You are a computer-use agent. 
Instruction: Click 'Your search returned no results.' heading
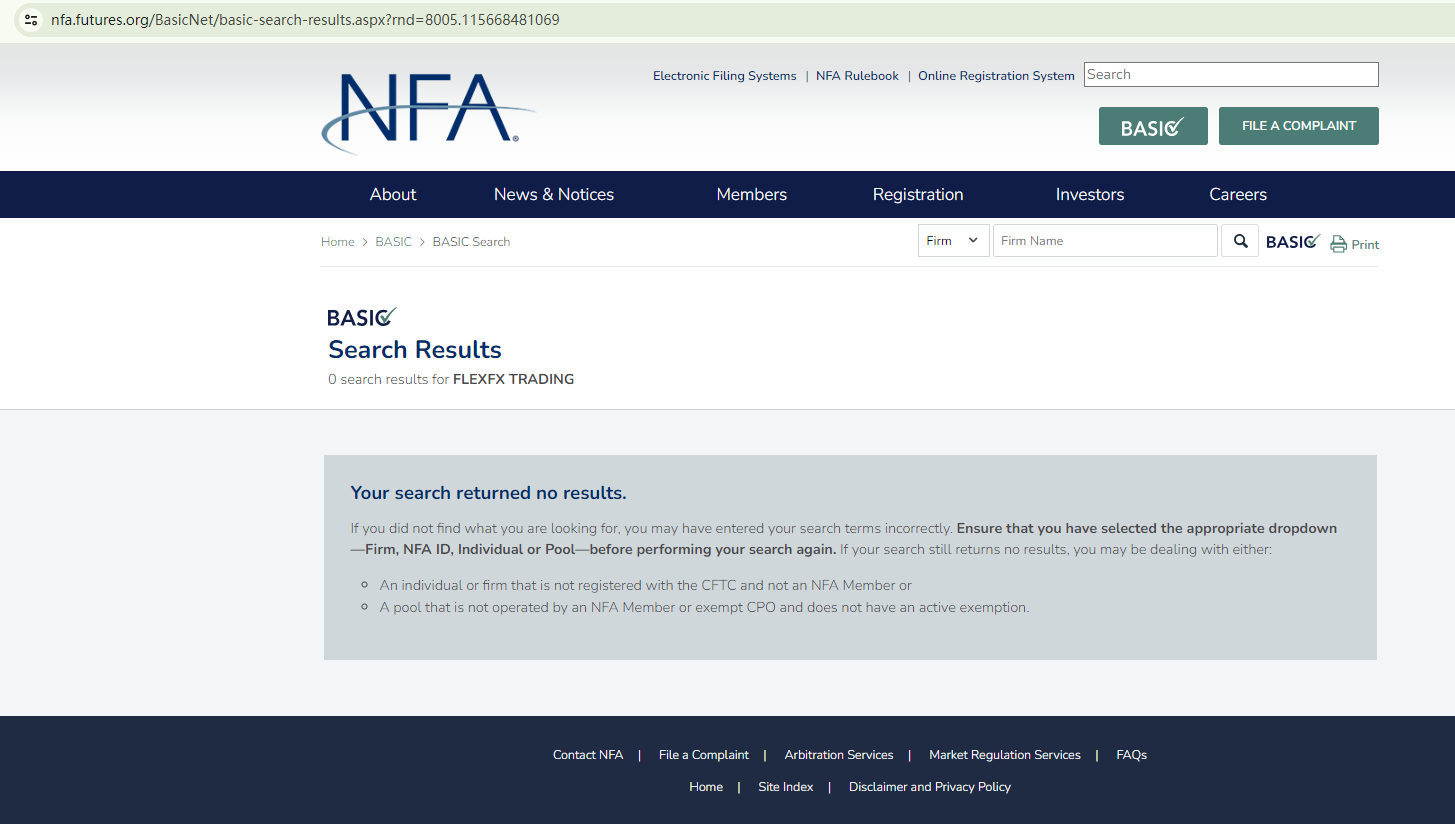click(x=489, y=493)
